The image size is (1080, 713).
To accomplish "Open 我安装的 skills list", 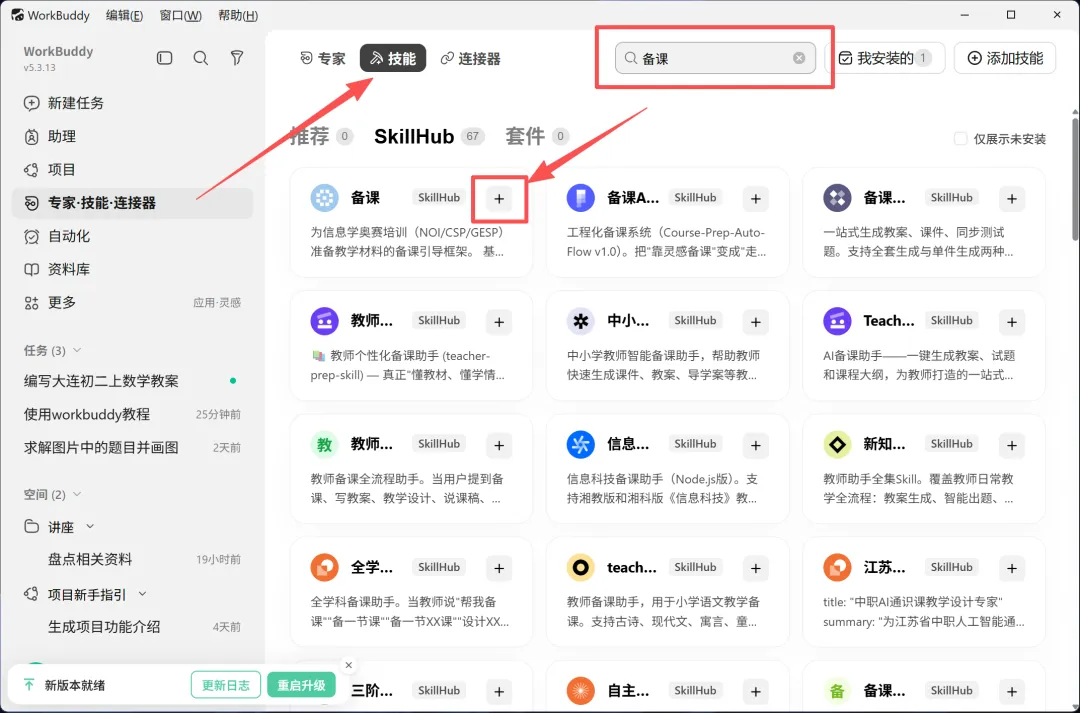I will pyautogui.click(x=885, y=59).
